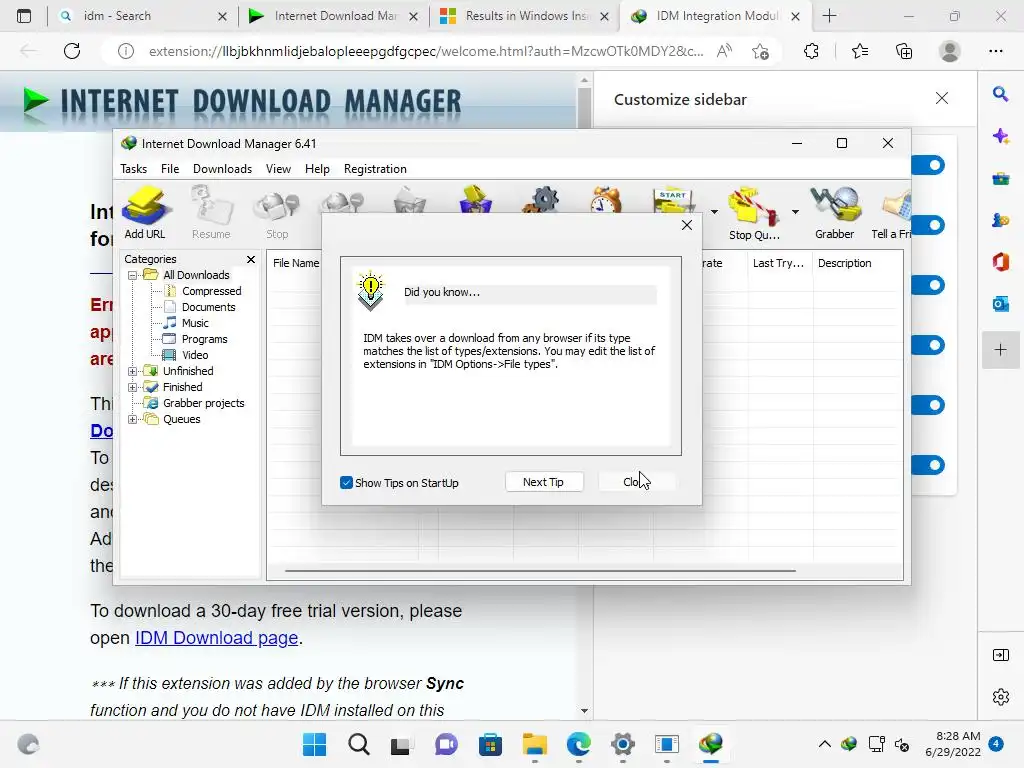Viewport: 1024px width, 768px height.
Task: Uncheck Show Tips on StartUp checkbox
Action: 346,483
